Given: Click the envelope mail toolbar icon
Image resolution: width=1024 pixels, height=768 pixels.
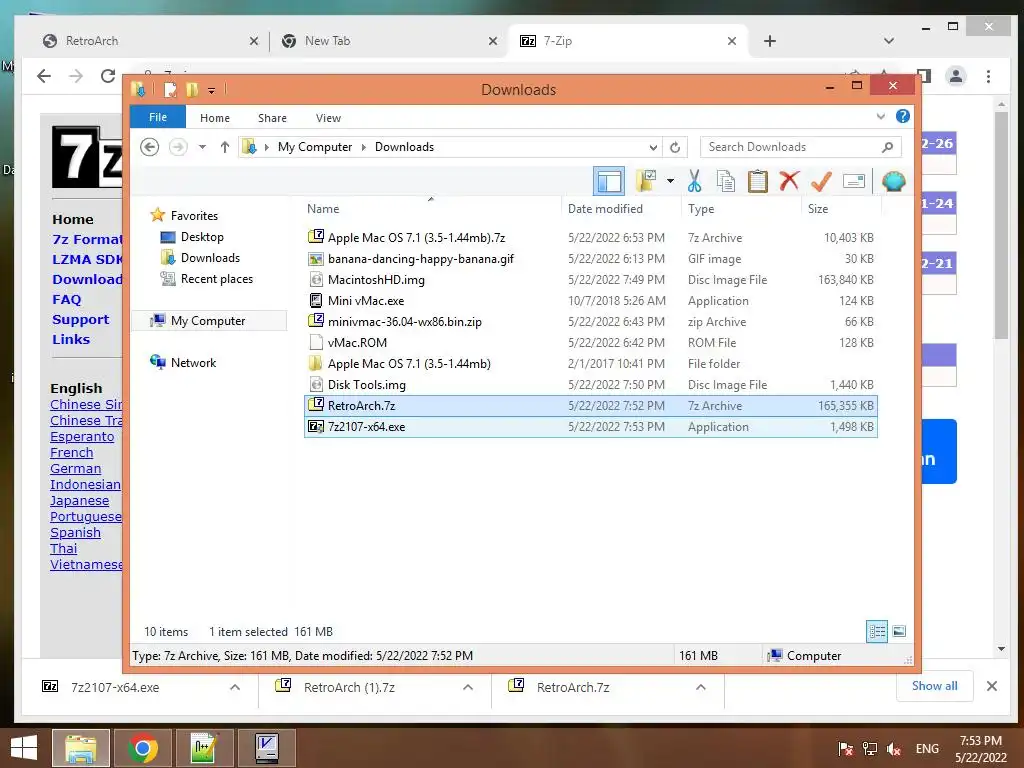Looking at the screenshot, I should pos(854,181).
